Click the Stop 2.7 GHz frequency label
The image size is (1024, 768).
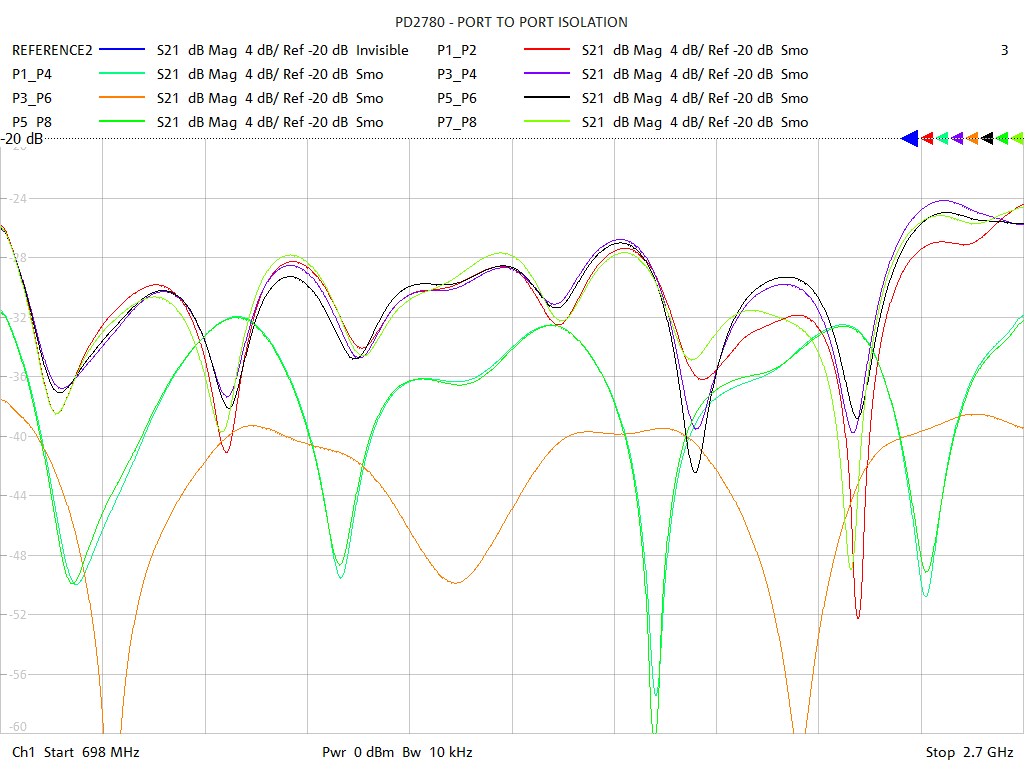[969, 752]
